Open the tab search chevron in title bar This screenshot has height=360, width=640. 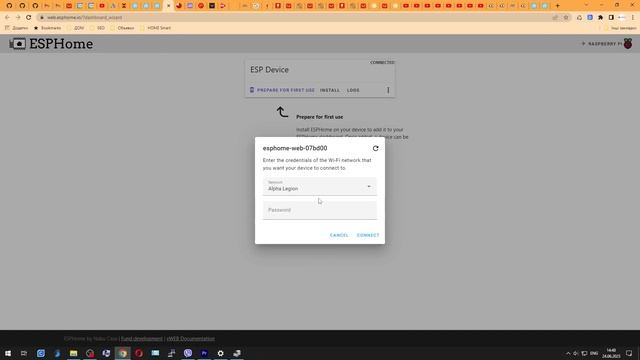(x=587, y=5)
